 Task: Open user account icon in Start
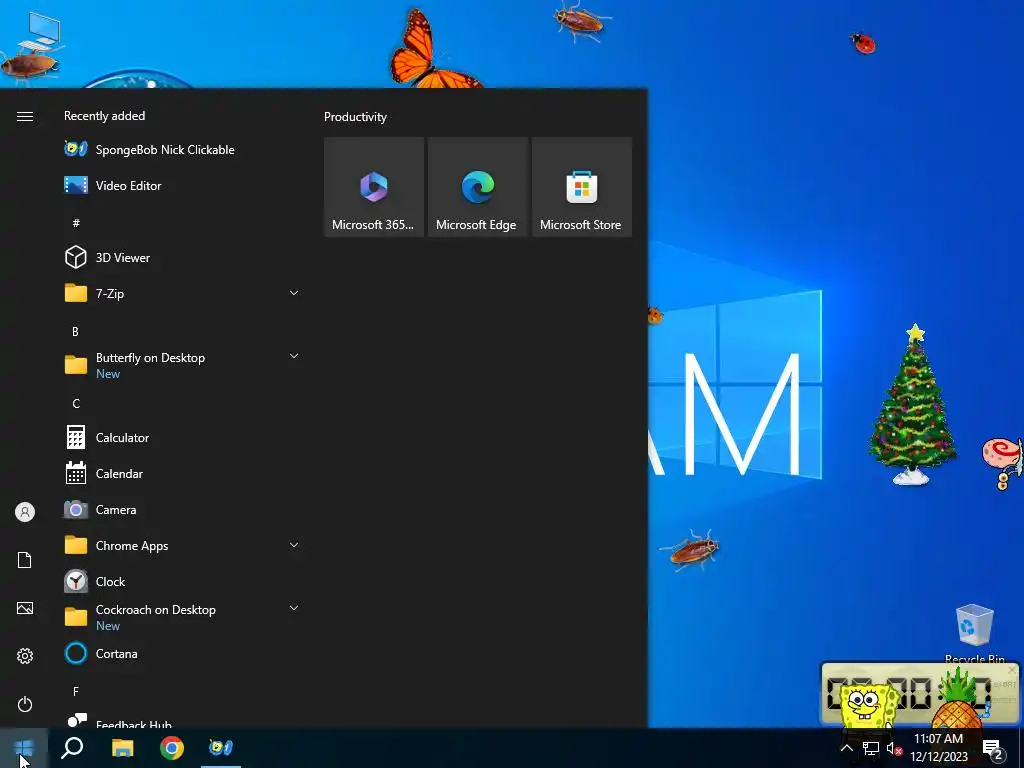tap(25, 512)
